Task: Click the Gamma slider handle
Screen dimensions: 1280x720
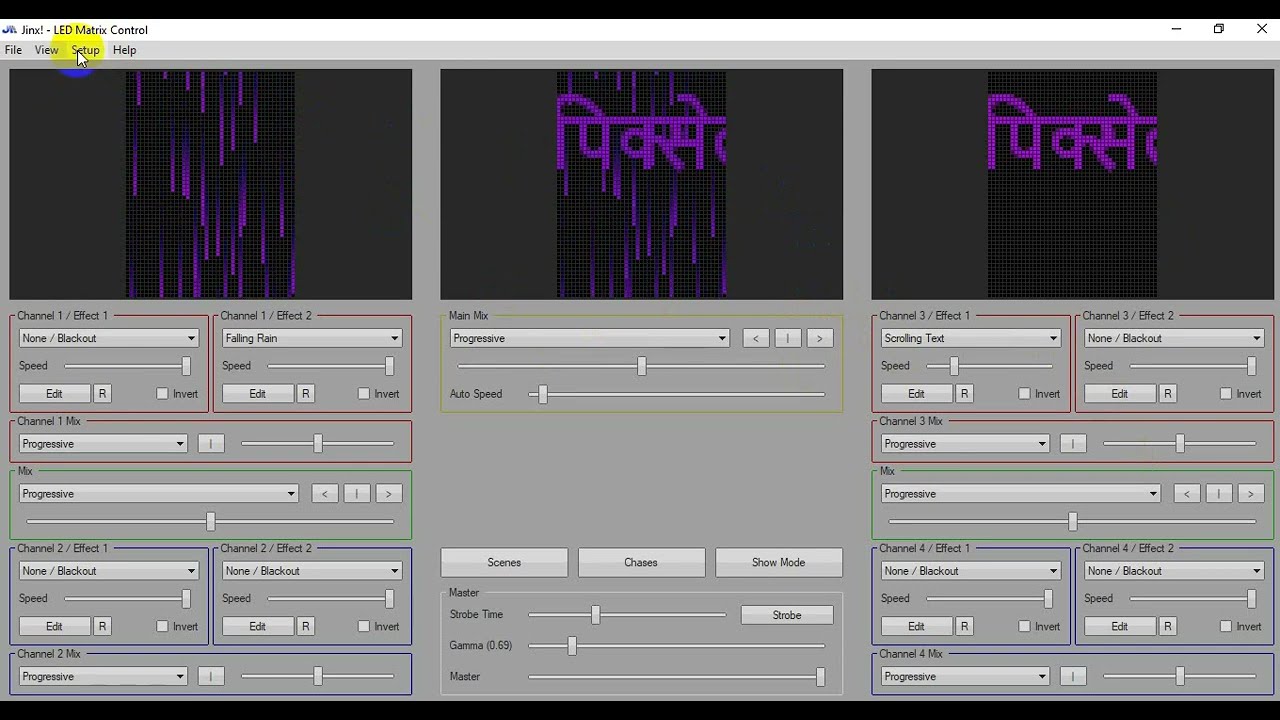Action: click(572, 646)
